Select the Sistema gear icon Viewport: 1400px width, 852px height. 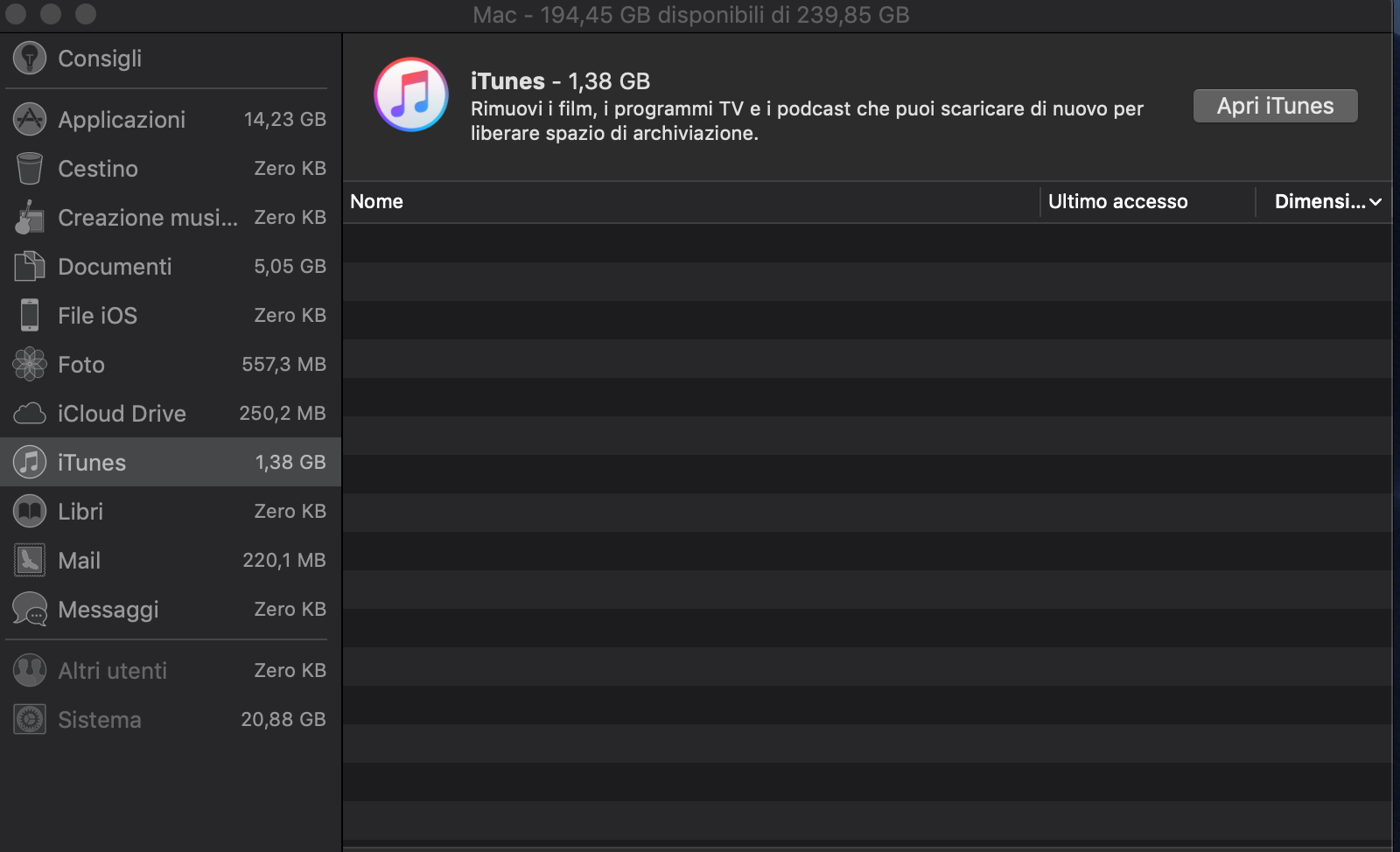[x=30, y=720]
